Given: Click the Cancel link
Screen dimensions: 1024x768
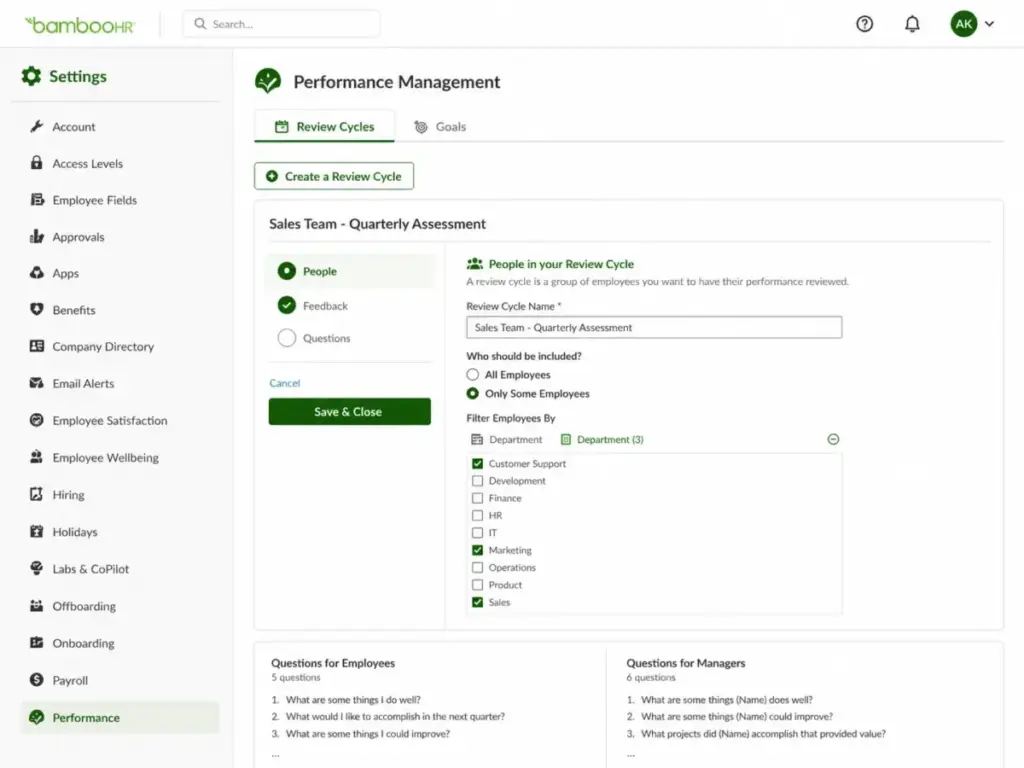Looking at the screenshot, I should [x=285, y=383].
